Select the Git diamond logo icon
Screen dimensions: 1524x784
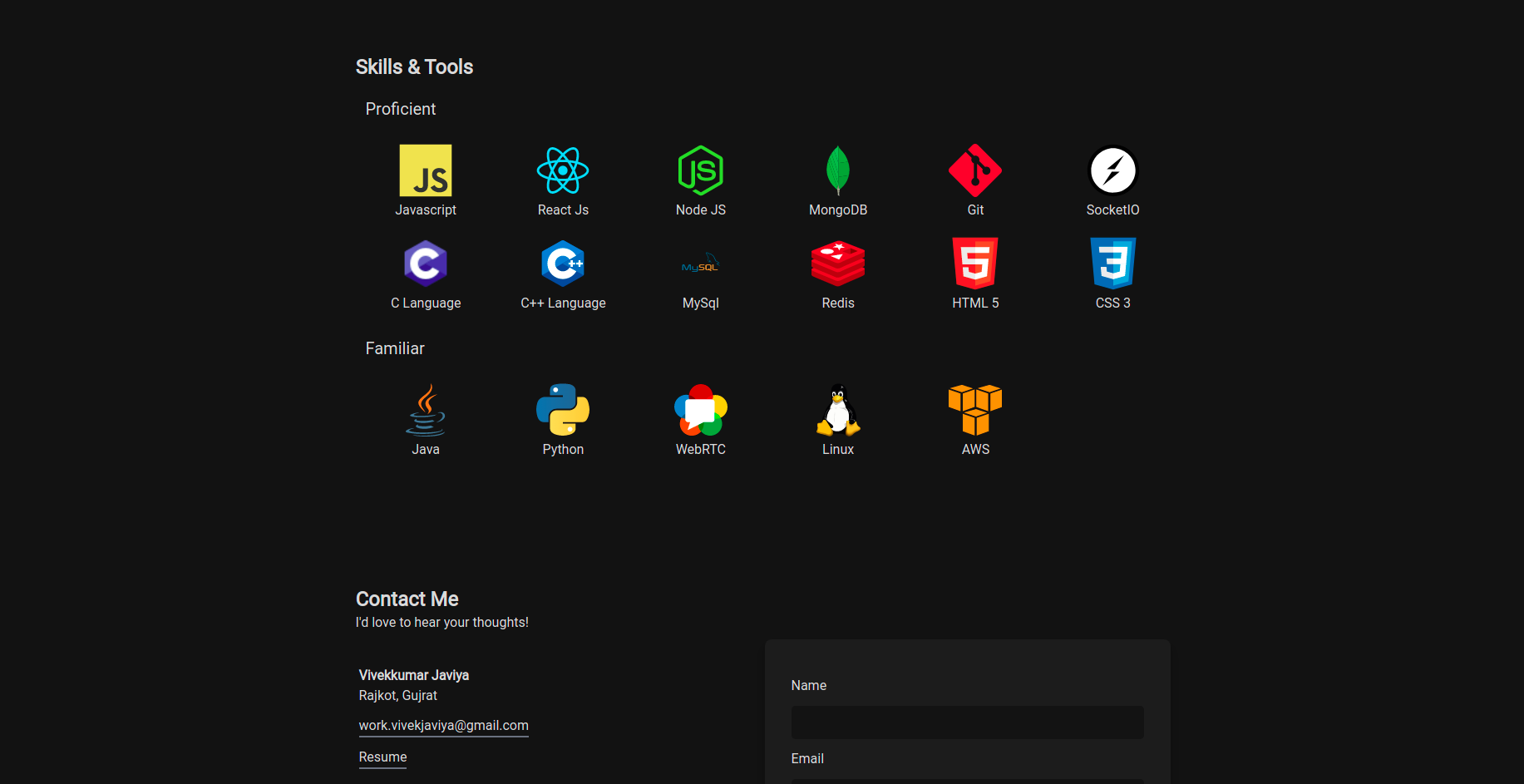(x=975, y=170)
